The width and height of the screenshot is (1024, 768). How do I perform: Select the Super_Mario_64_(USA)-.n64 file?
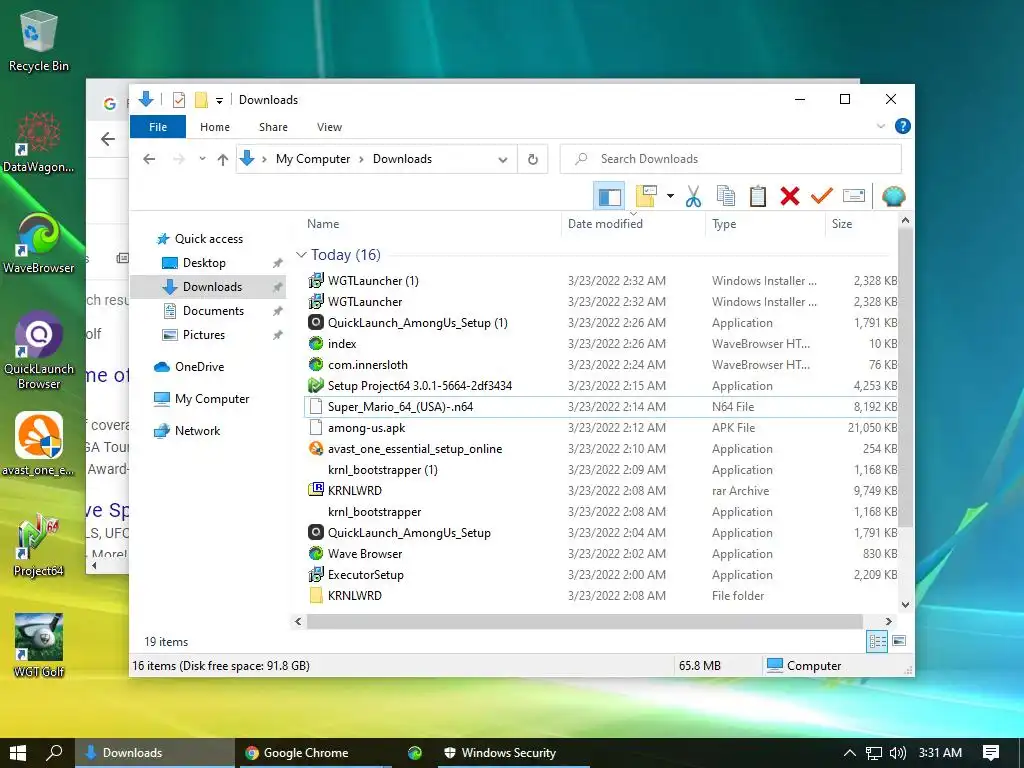[400, 407]
